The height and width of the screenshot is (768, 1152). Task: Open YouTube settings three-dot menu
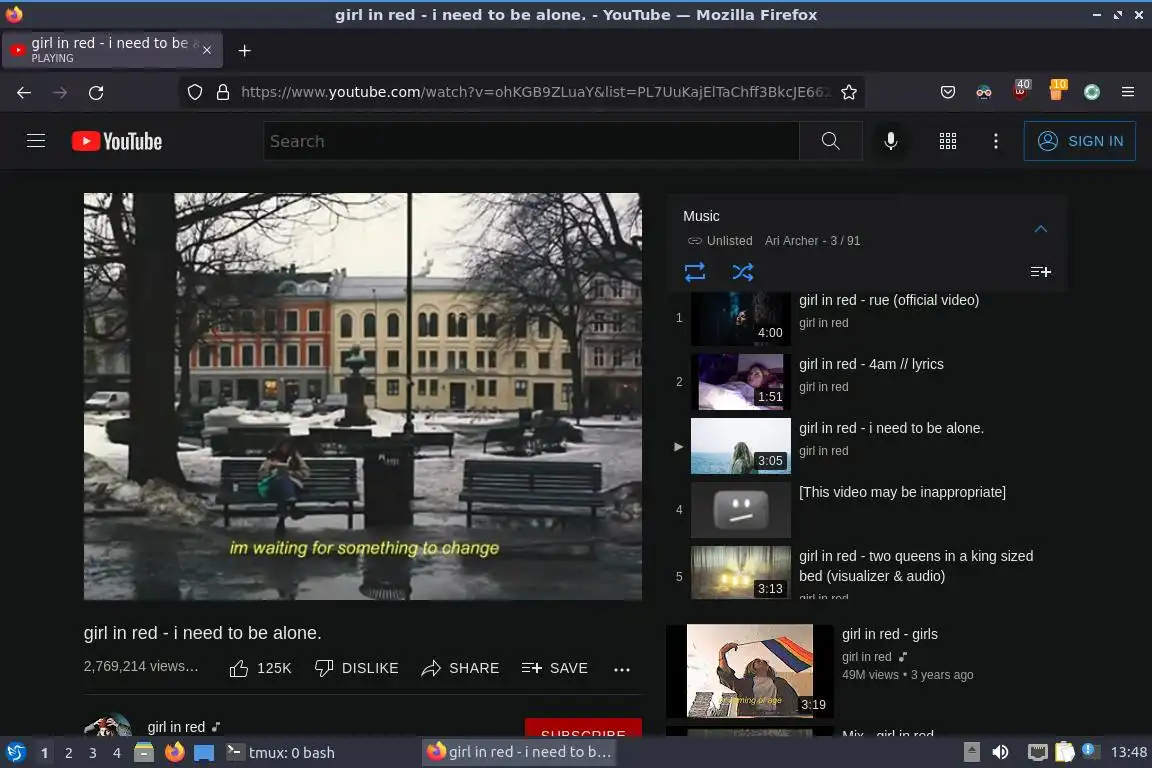point(996,141)
